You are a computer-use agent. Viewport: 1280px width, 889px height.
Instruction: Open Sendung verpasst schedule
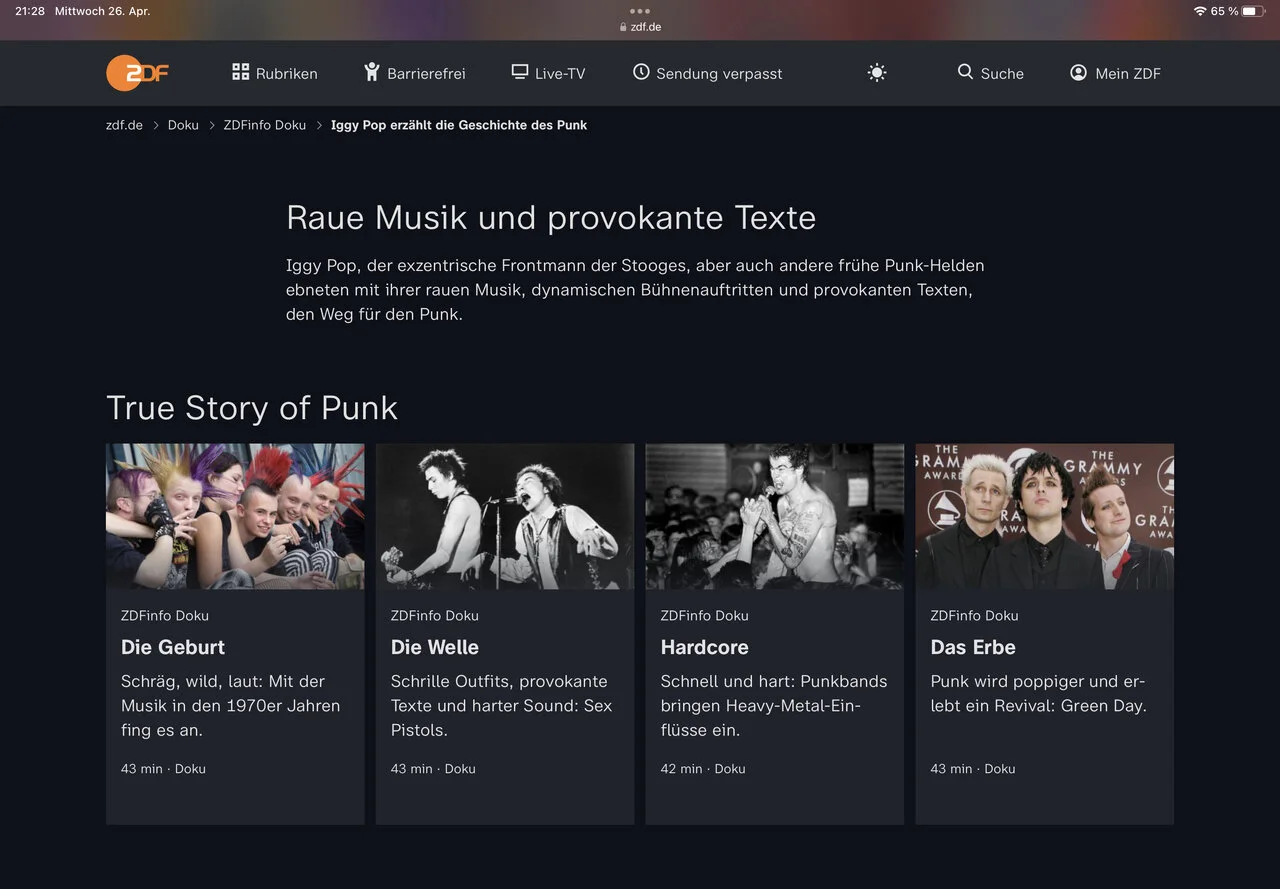pos(707,73)
